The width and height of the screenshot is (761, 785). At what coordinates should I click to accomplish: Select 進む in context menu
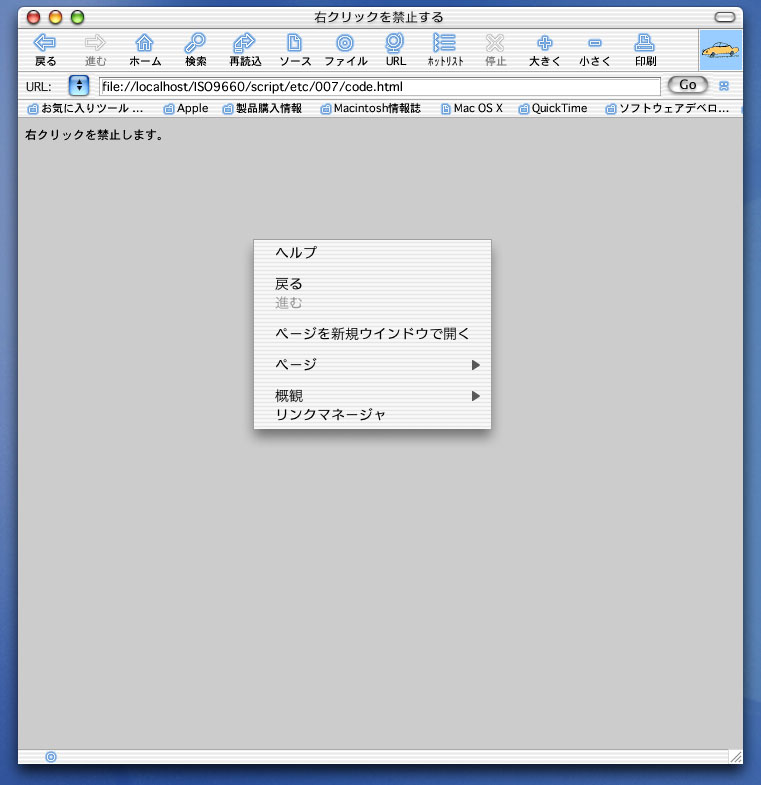click(x=372, y=303)
